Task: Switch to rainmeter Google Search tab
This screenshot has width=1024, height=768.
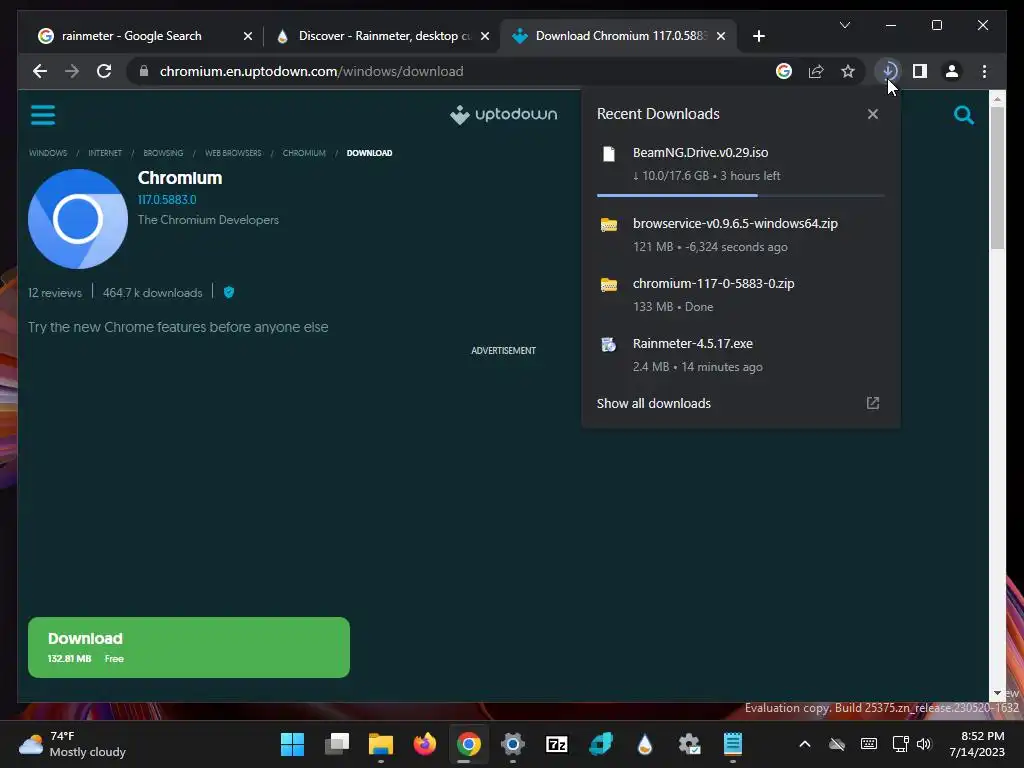Action: (x=131, y=36)
